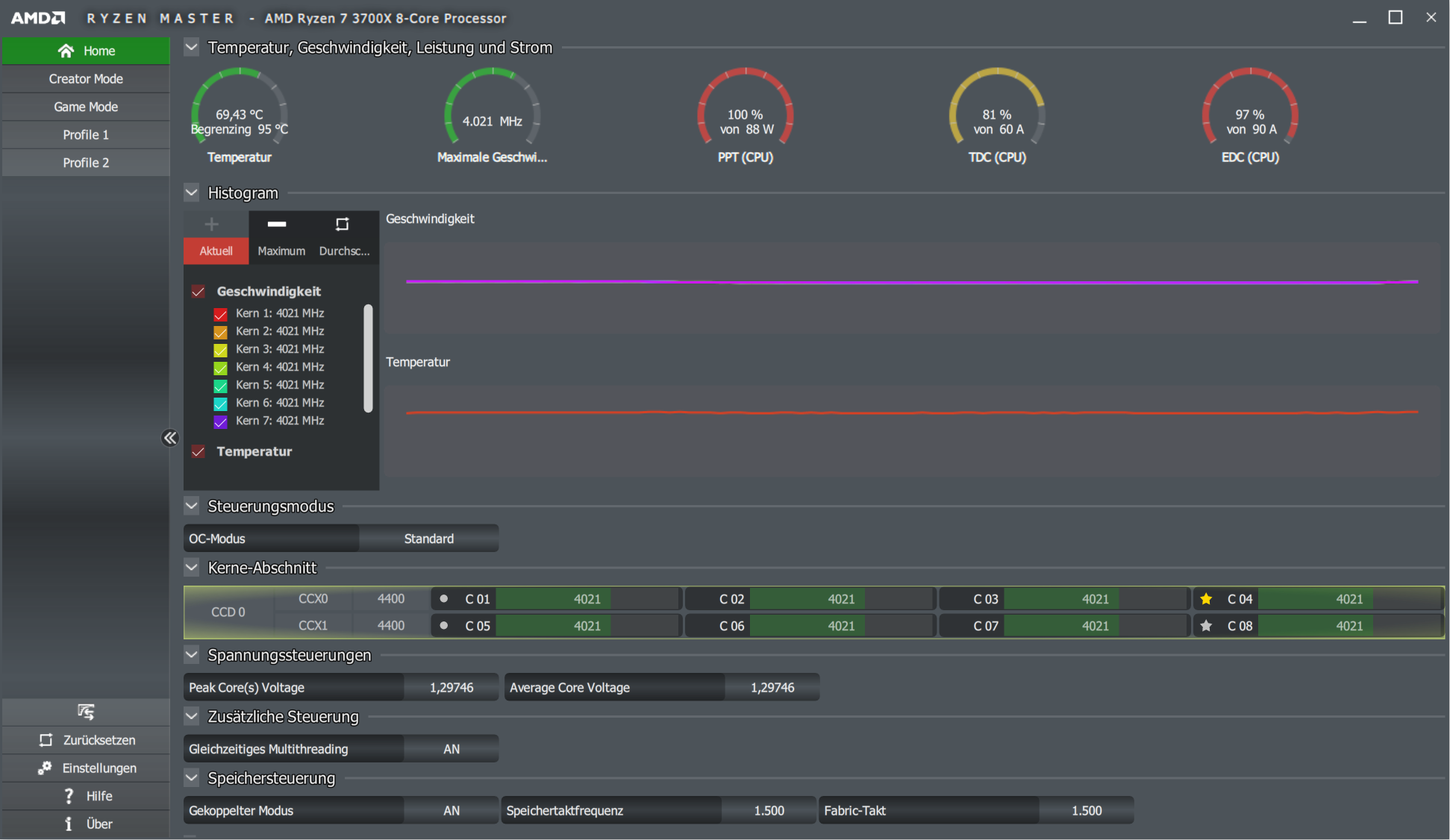The image size is (1450, 840).
Task: Switch to Creator Mode
Action: 86,79
